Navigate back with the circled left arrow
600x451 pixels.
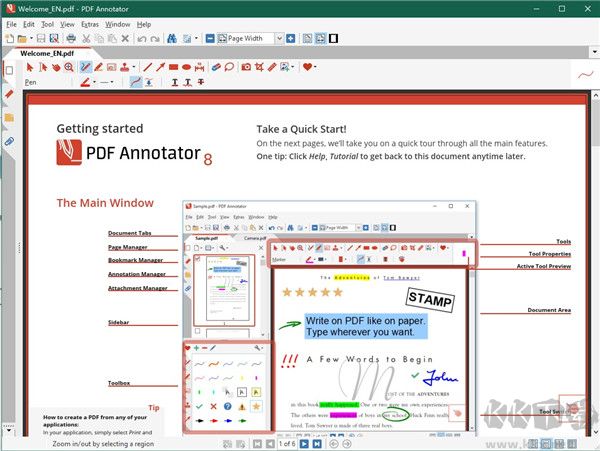tap(334, 444)
